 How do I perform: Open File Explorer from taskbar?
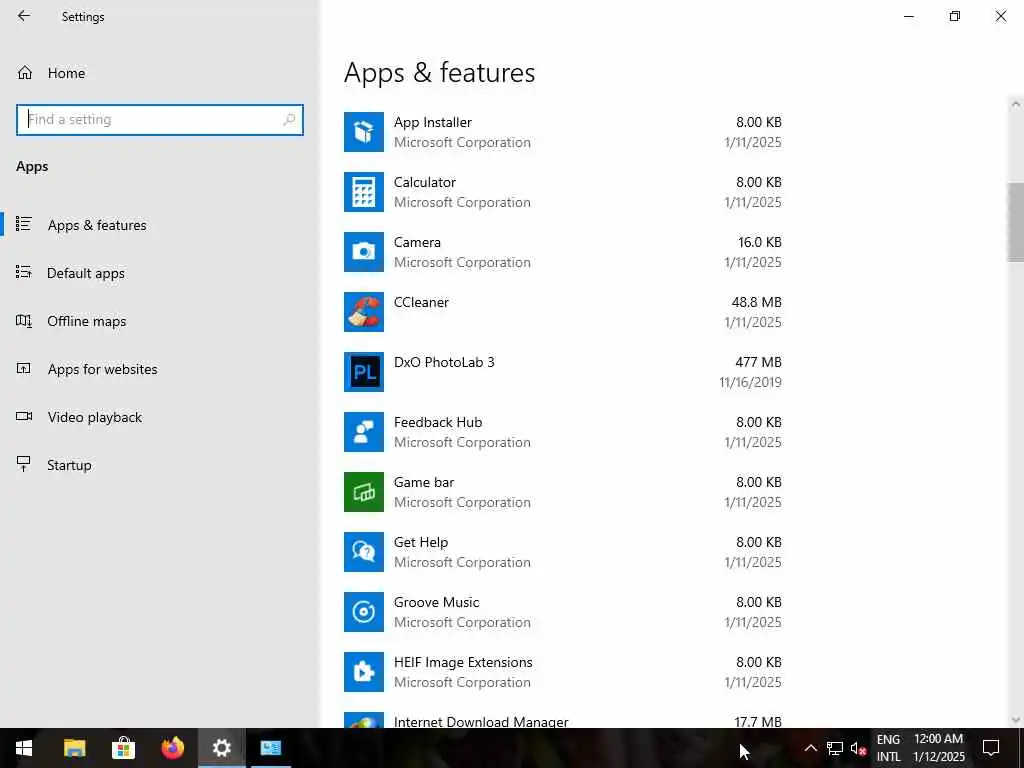point(74,748)
